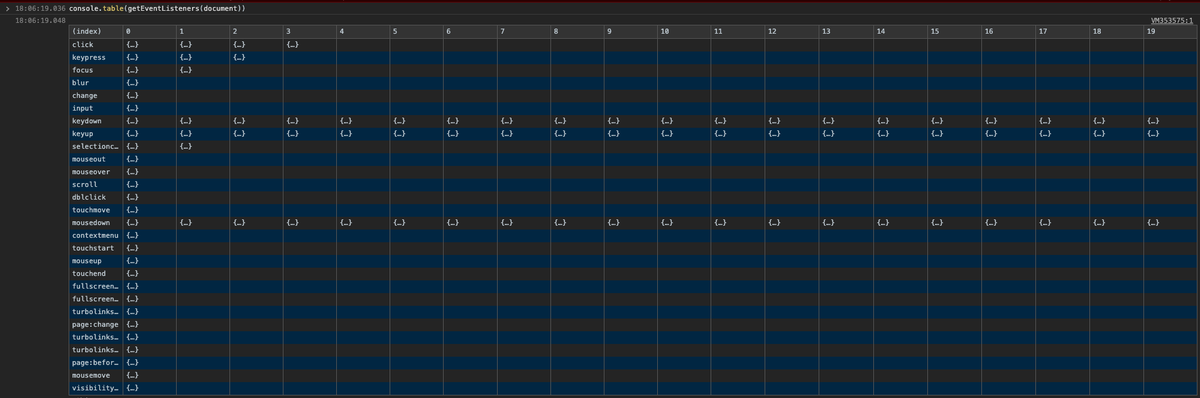The width and height of the screenshot is (1200, 398).
Task: Sort by column header 2
Action: [x=256, y=32]
